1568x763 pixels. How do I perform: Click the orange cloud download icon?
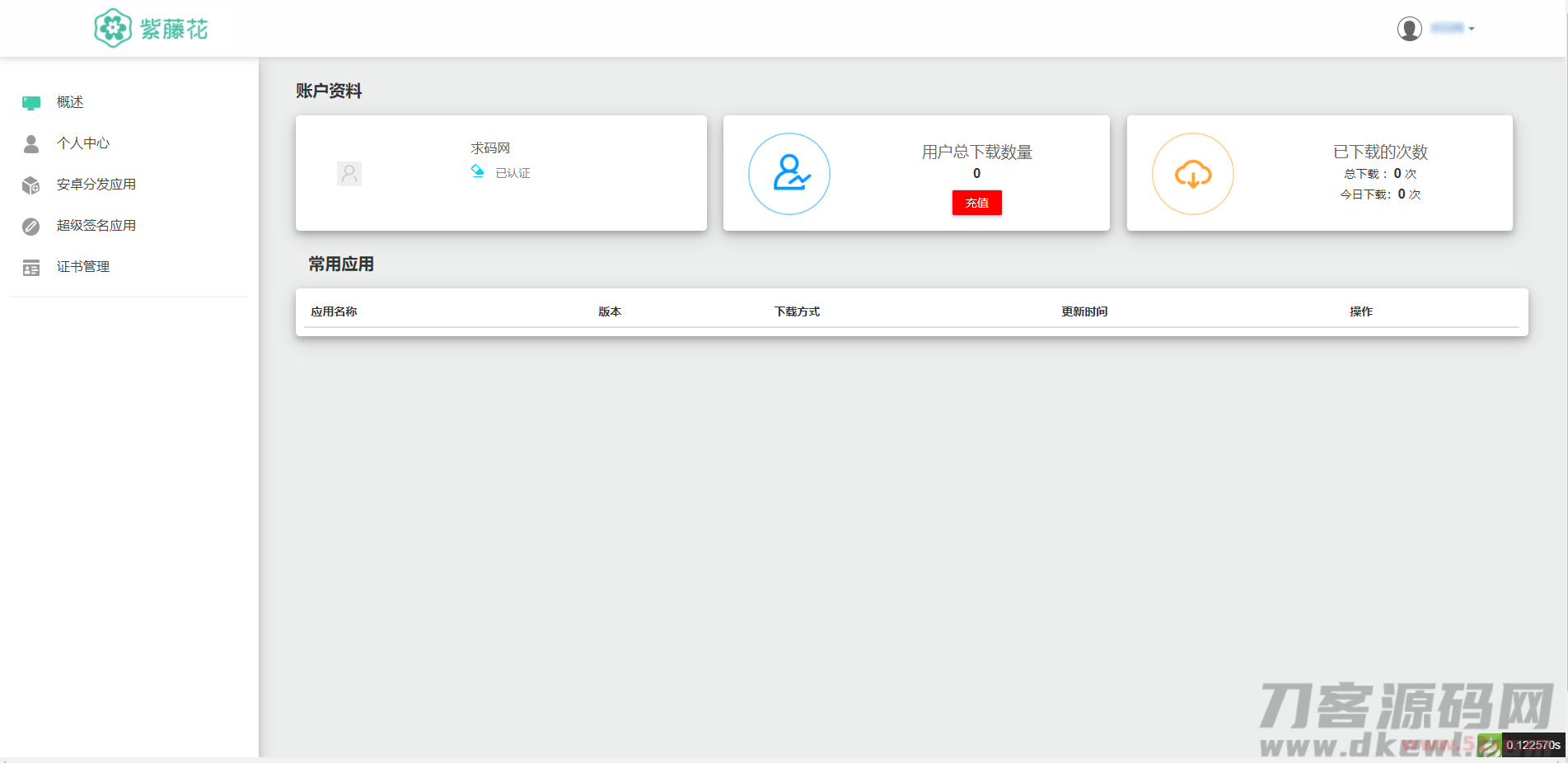tap(1192, 174)
